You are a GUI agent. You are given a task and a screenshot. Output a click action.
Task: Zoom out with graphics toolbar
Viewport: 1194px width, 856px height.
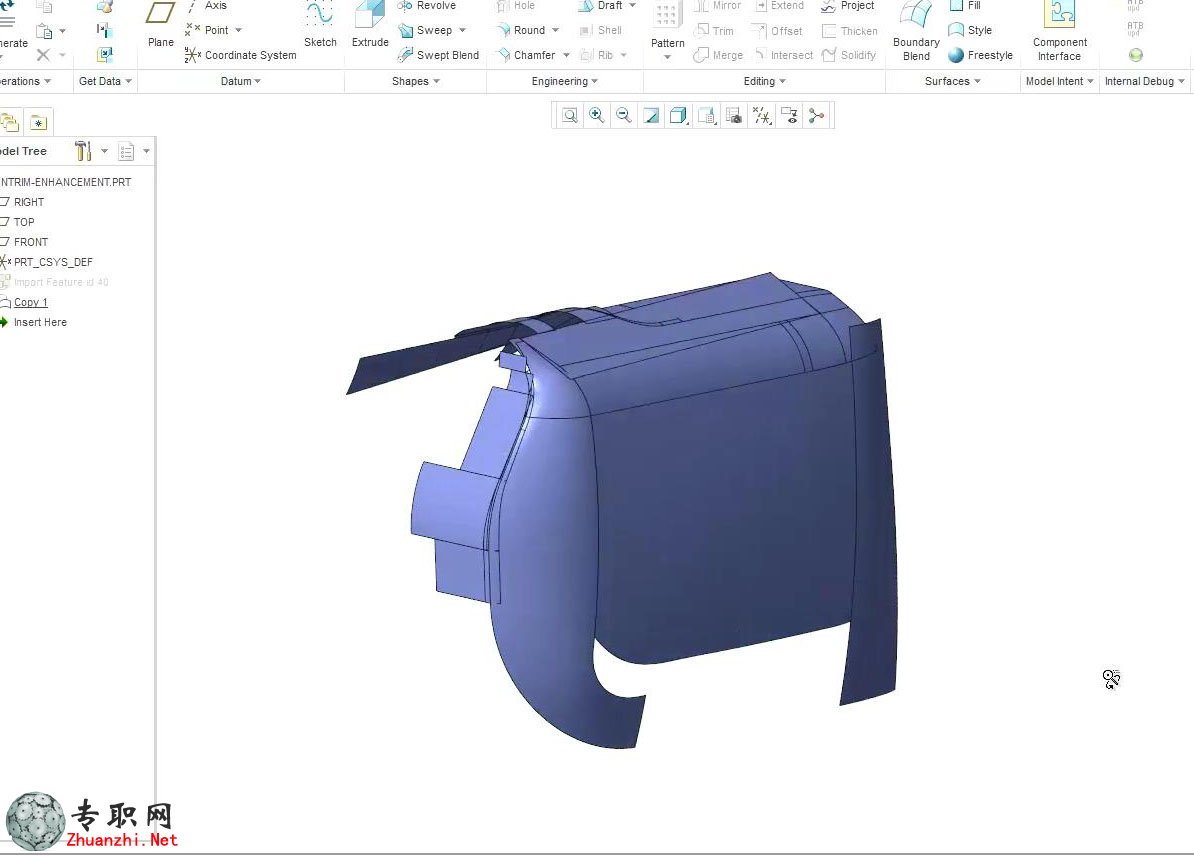(624, 116)
